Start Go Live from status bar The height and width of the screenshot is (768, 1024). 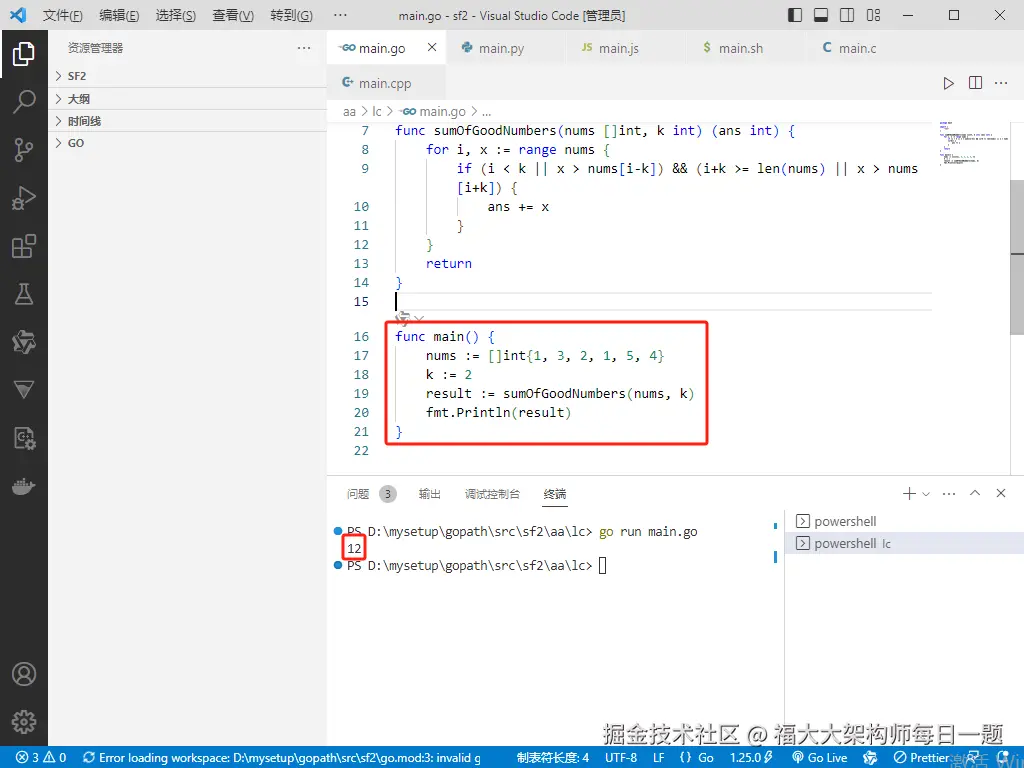pyautogui.click(x=820, y=758)
